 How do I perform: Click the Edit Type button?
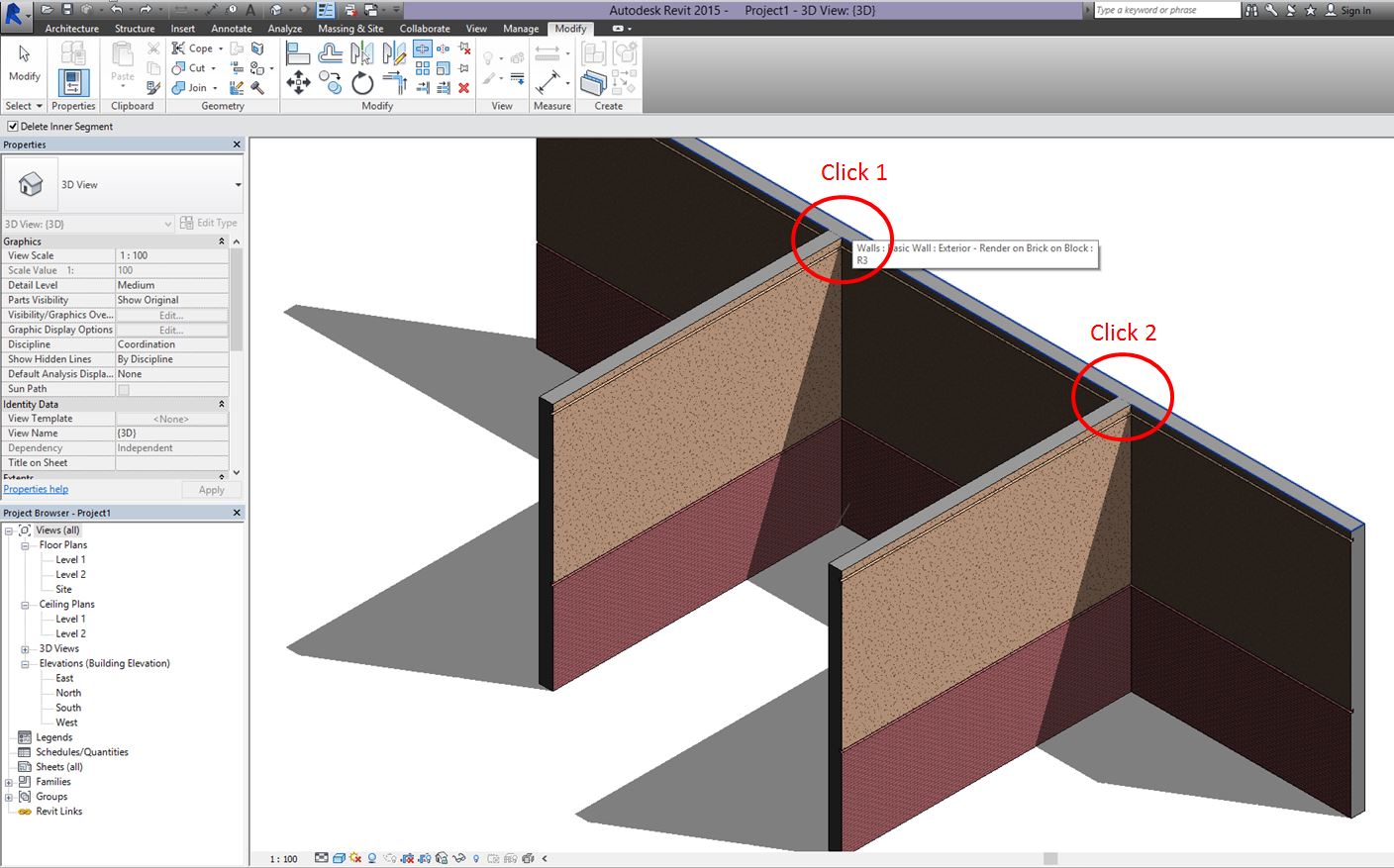(x=209, y=223)
